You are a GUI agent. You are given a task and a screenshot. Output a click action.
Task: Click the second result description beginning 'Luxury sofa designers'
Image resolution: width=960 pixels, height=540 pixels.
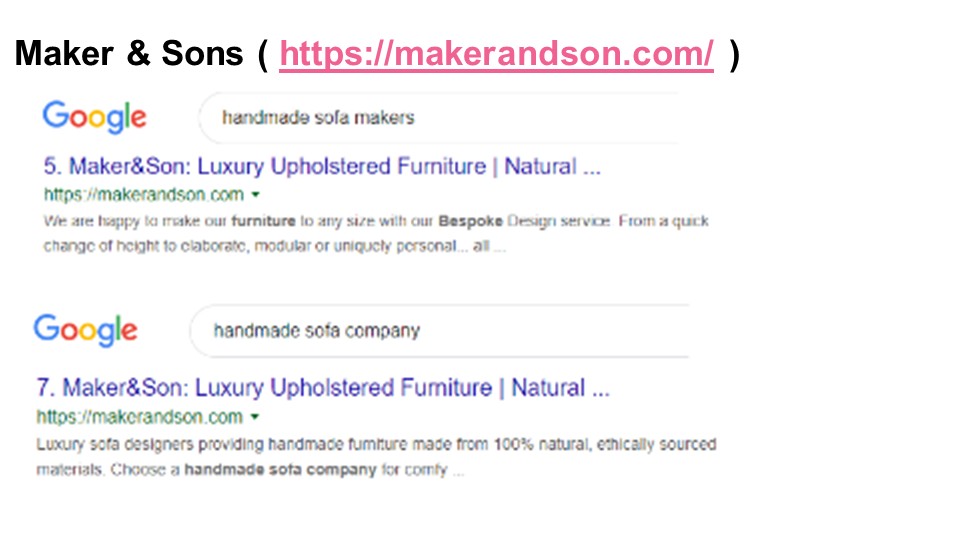click(x=376, y=457)
